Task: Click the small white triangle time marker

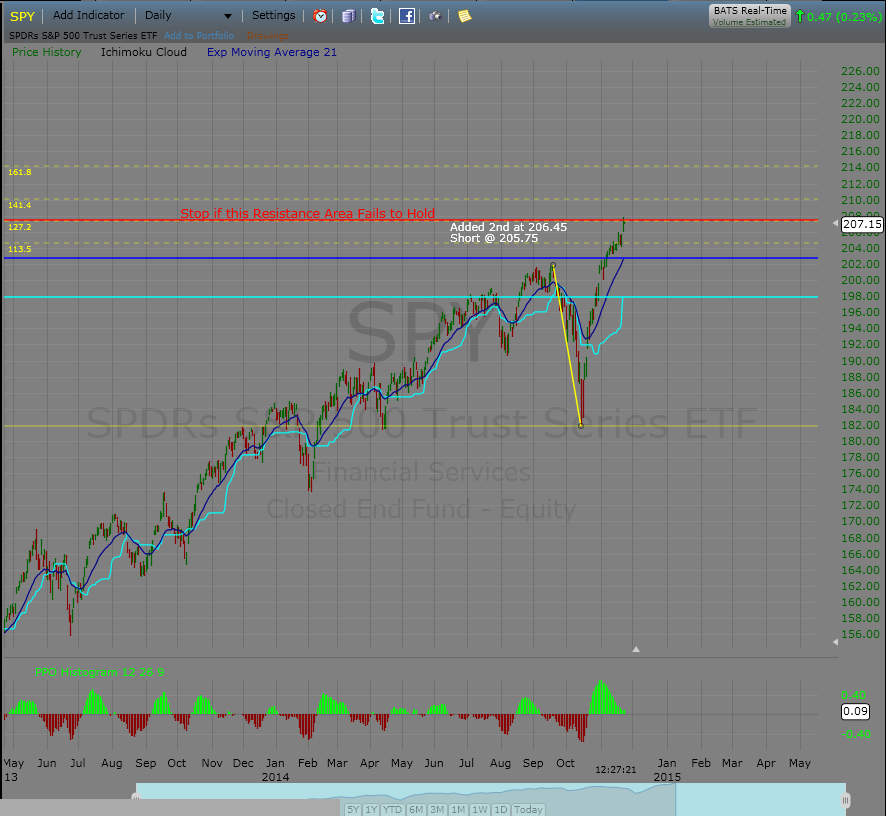Action: [x=636, y=649]
